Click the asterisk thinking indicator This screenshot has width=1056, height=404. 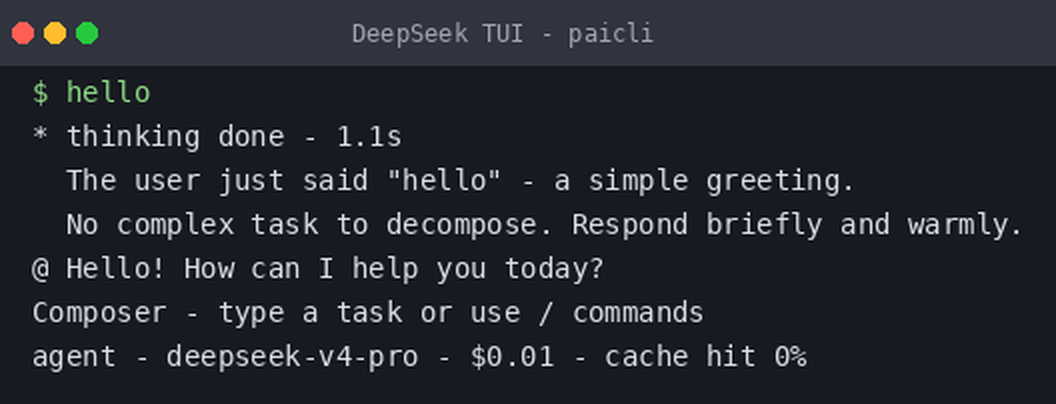(x=40, y=138)
